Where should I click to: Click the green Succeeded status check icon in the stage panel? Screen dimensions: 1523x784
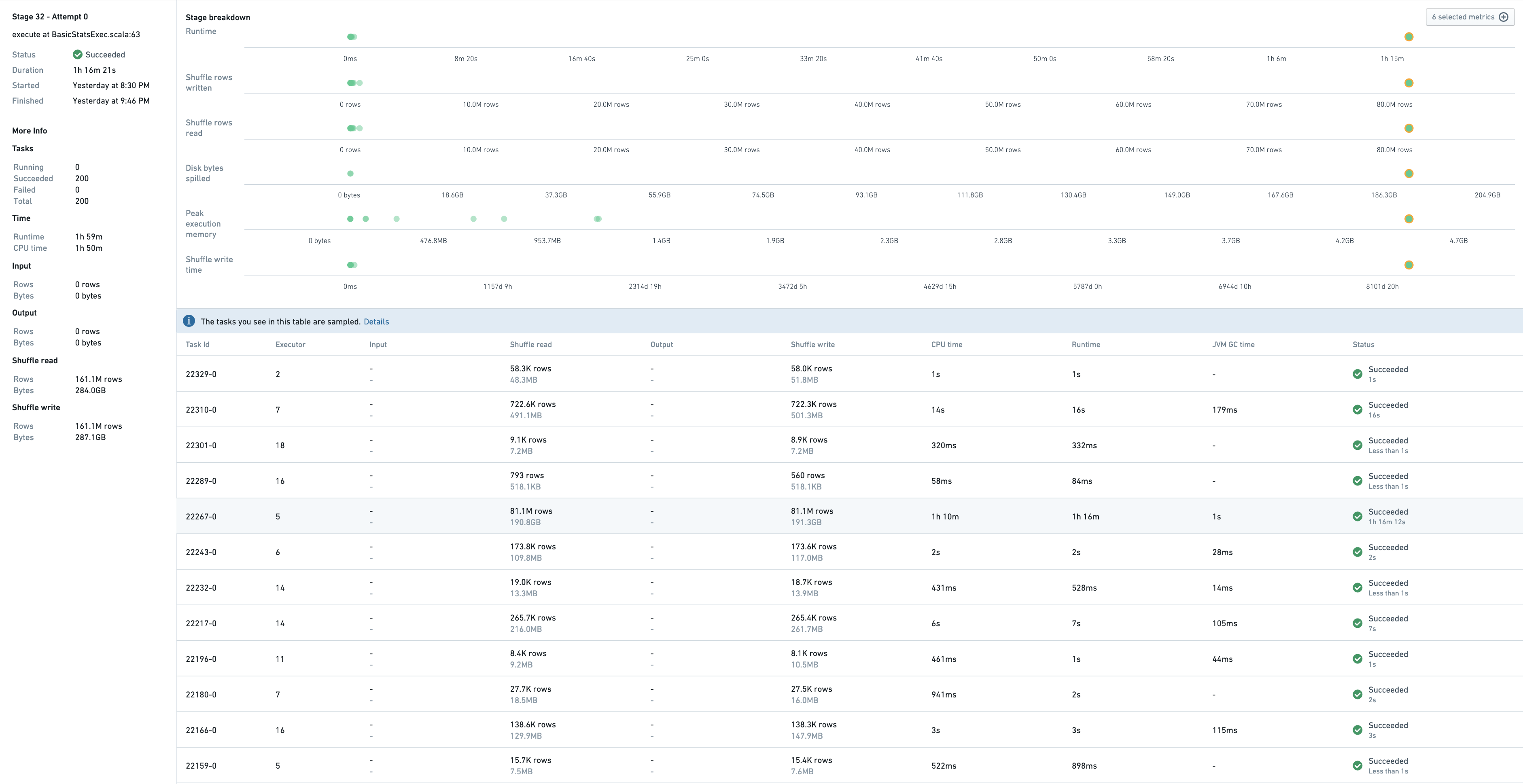pos(77,54)
